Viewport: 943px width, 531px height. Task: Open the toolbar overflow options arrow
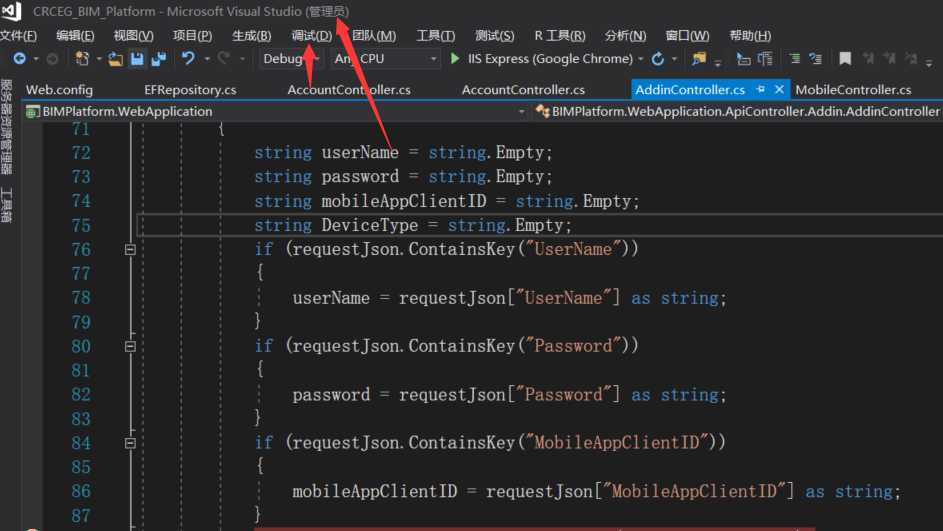[929, 62]
